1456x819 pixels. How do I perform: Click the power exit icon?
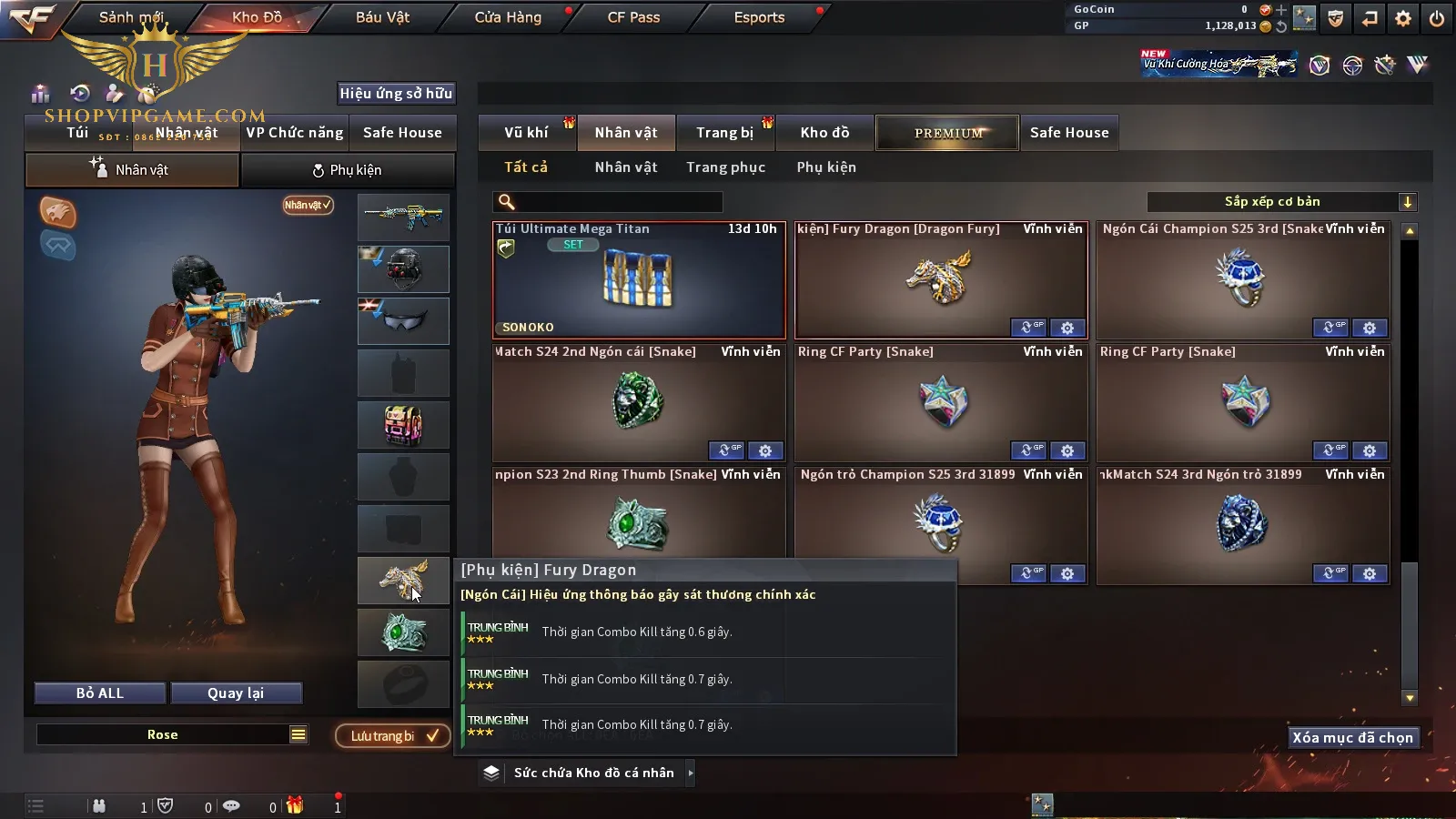[1437, 18]
